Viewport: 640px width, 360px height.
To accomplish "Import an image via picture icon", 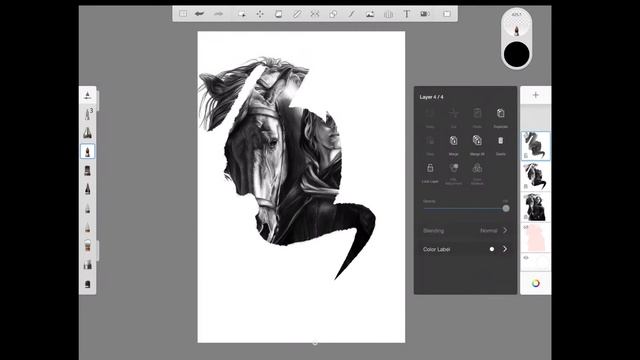I will point(370,14).
